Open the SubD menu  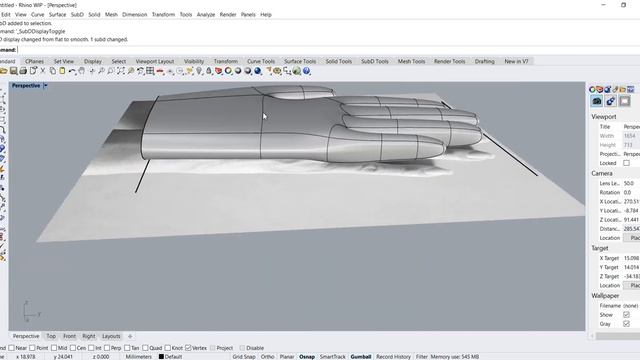[77, 14]
